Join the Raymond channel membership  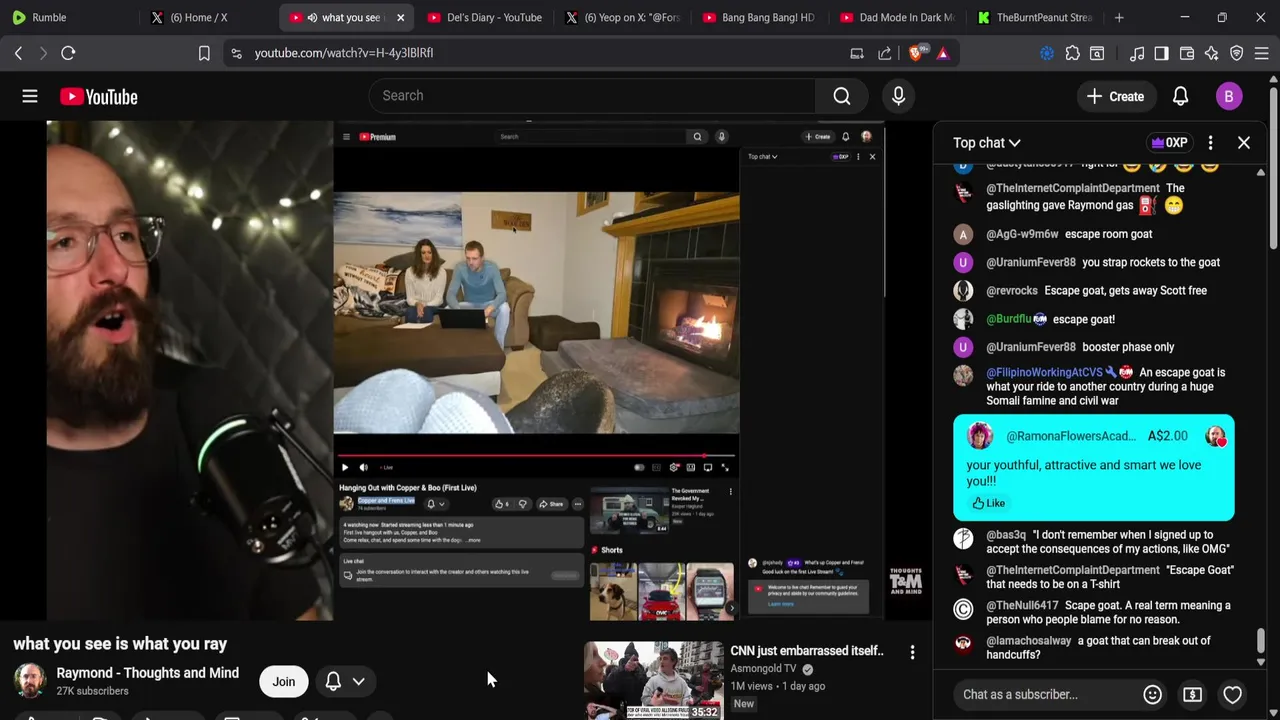point(284,682)
